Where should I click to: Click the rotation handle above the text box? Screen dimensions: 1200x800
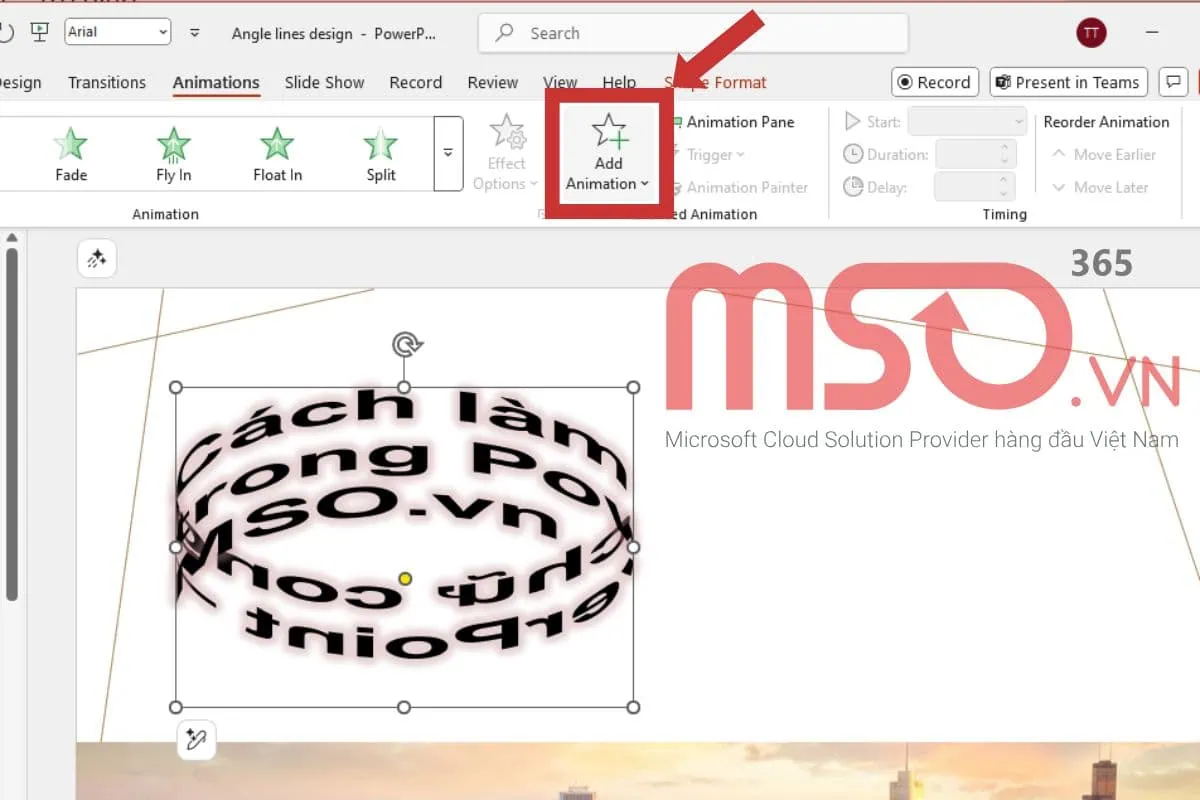point(405,345)
